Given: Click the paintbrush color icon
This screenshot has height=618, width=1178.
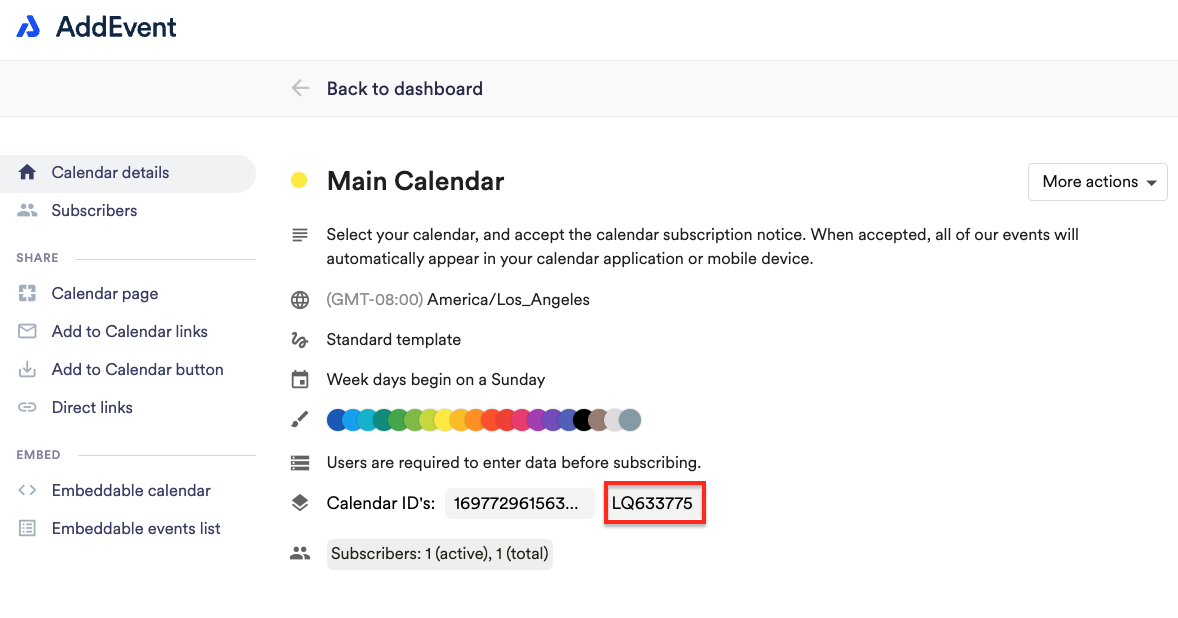Looking at the screenshot, I should [x=300, y=420].
